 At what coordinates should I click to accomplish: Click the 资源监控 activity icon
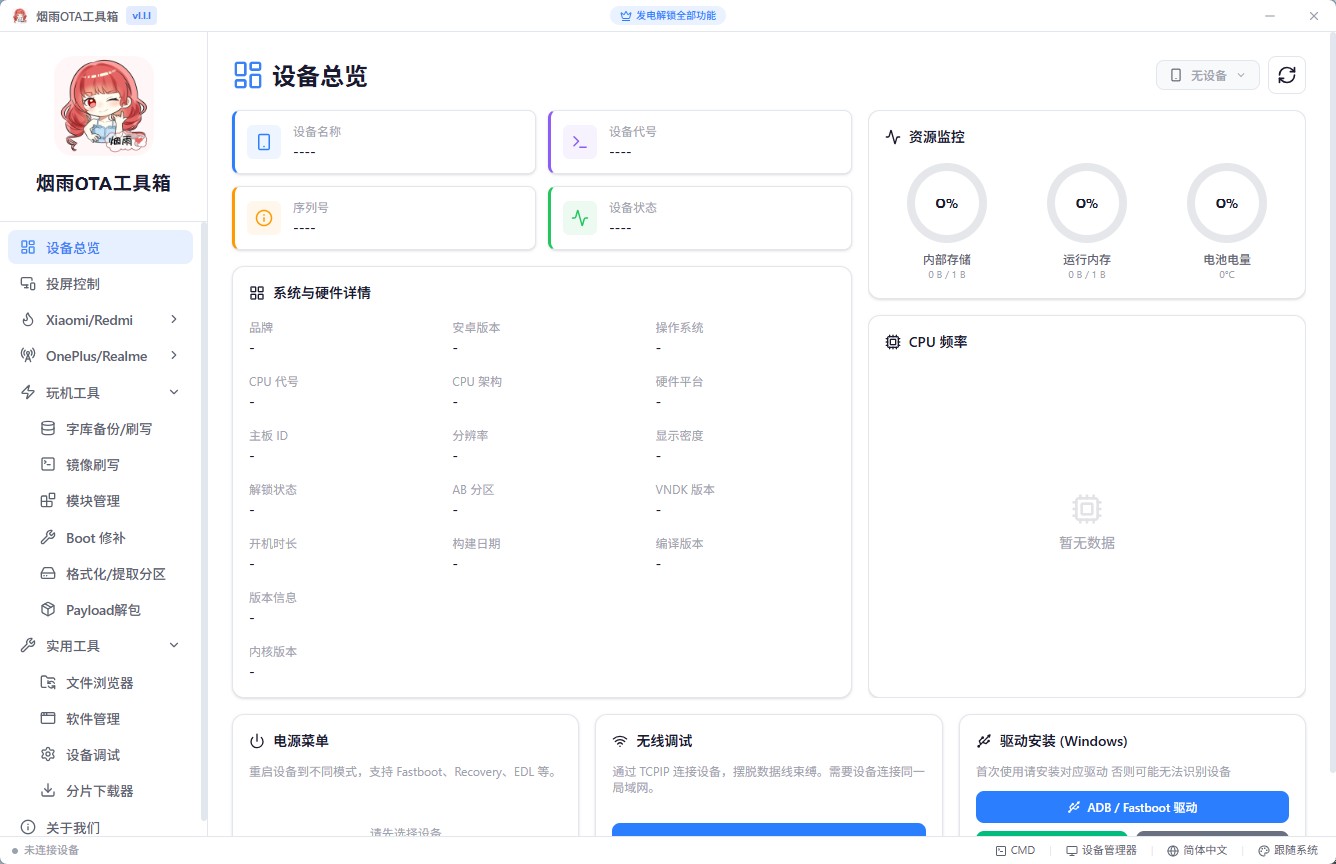[893, 137]
